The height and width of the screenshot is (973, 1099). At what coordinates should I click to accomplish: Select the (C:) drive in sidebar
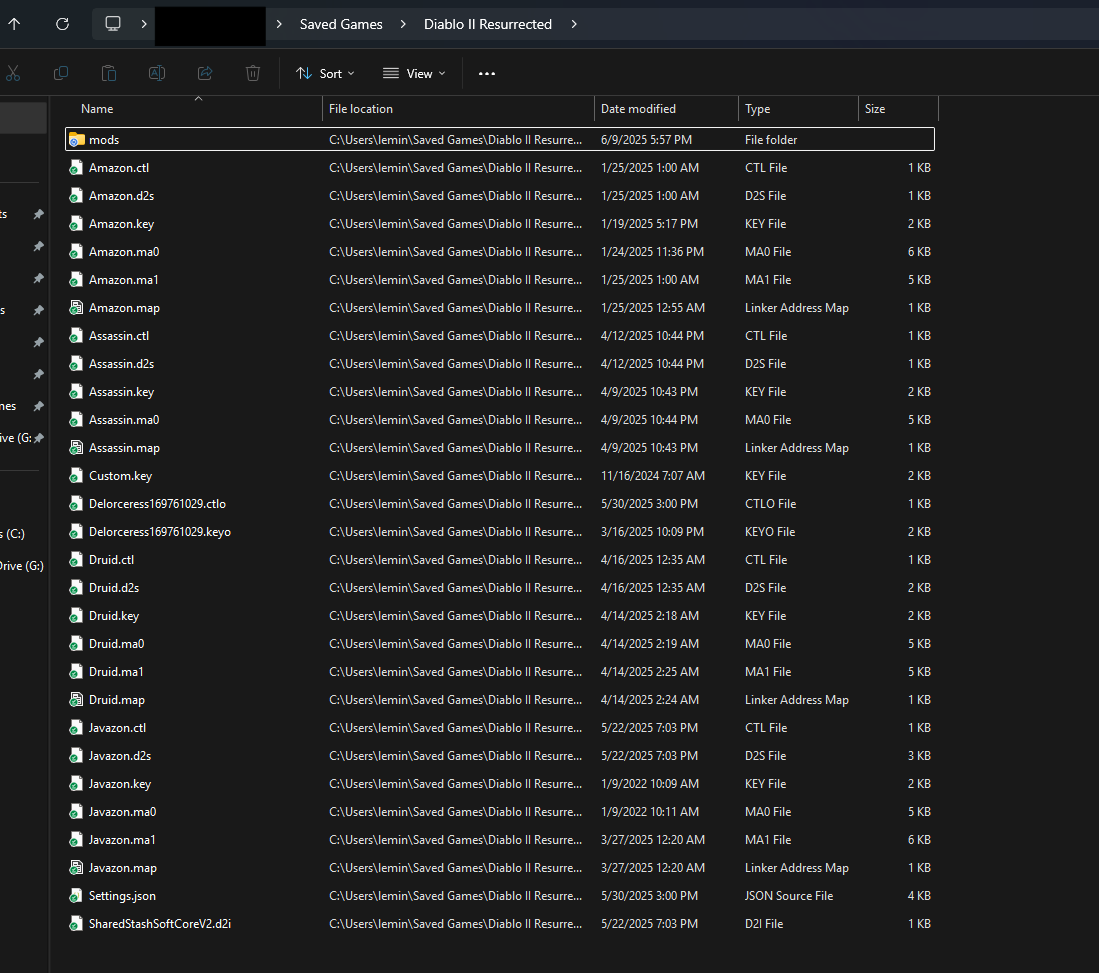point(13,533)
